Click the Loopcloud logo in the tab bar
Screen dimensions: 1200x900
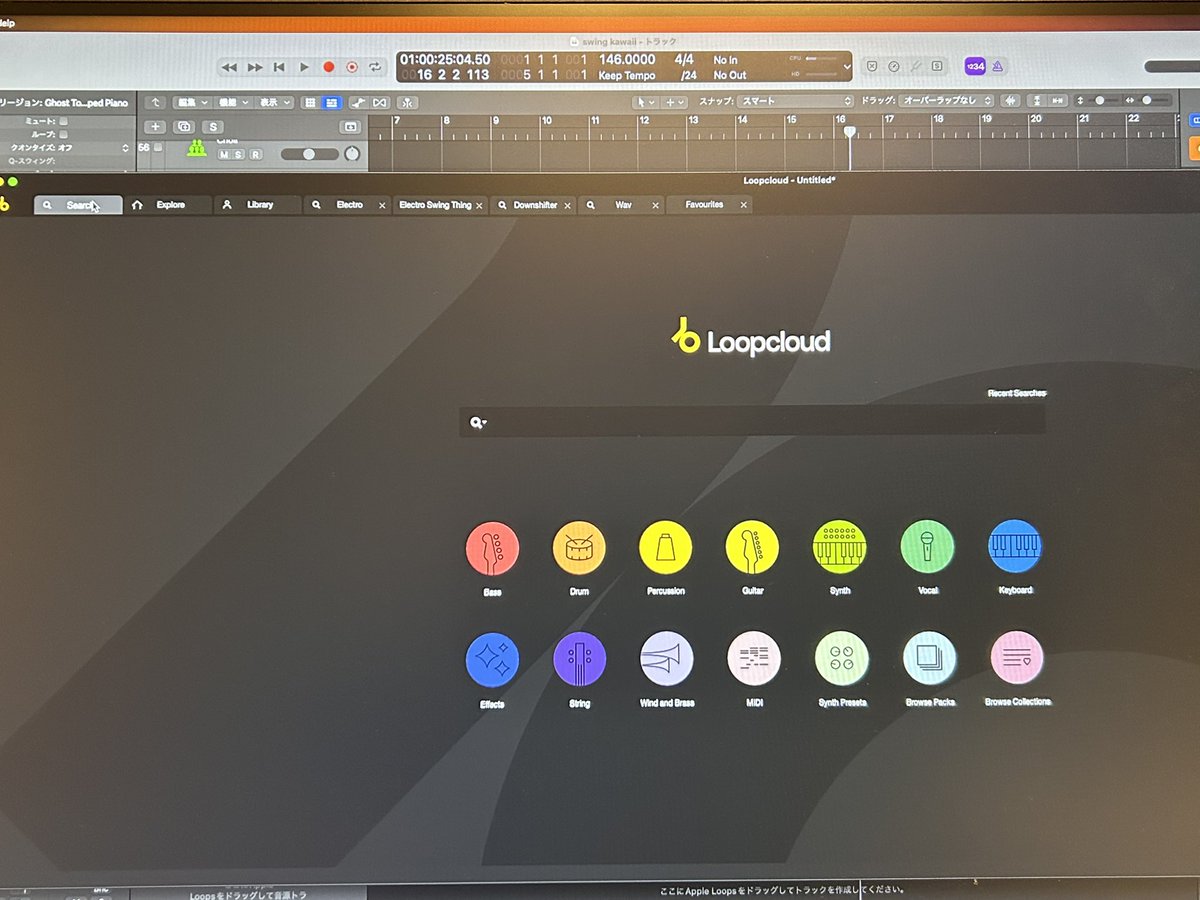pos(5,204)
